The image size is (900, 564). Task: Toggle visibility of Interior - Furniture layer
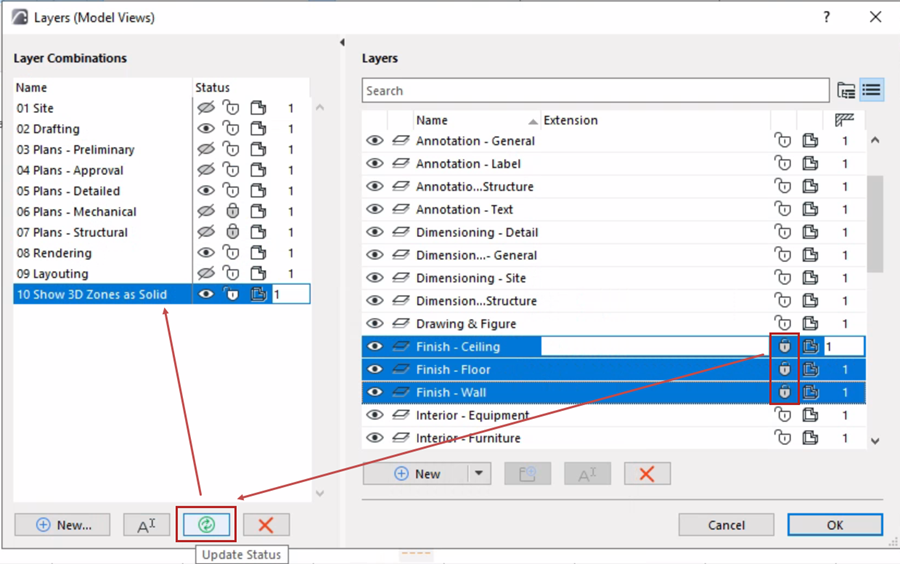[x=375, y=438]
